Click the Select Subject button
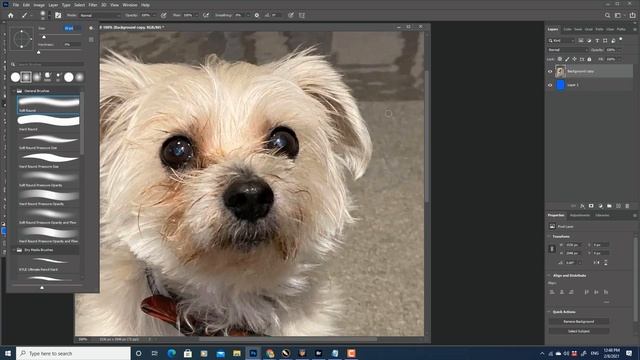 coord(579,331)
